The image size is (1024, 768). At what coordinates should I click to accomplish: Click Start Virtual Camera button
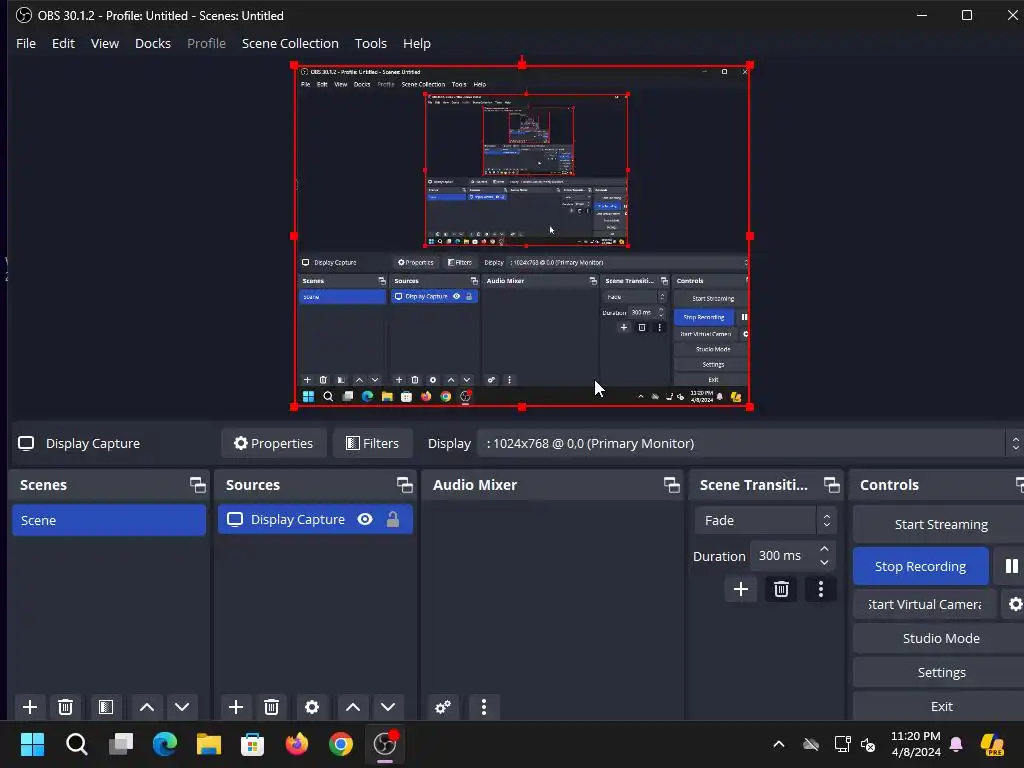pyautogui.click(x=925, y=604)
